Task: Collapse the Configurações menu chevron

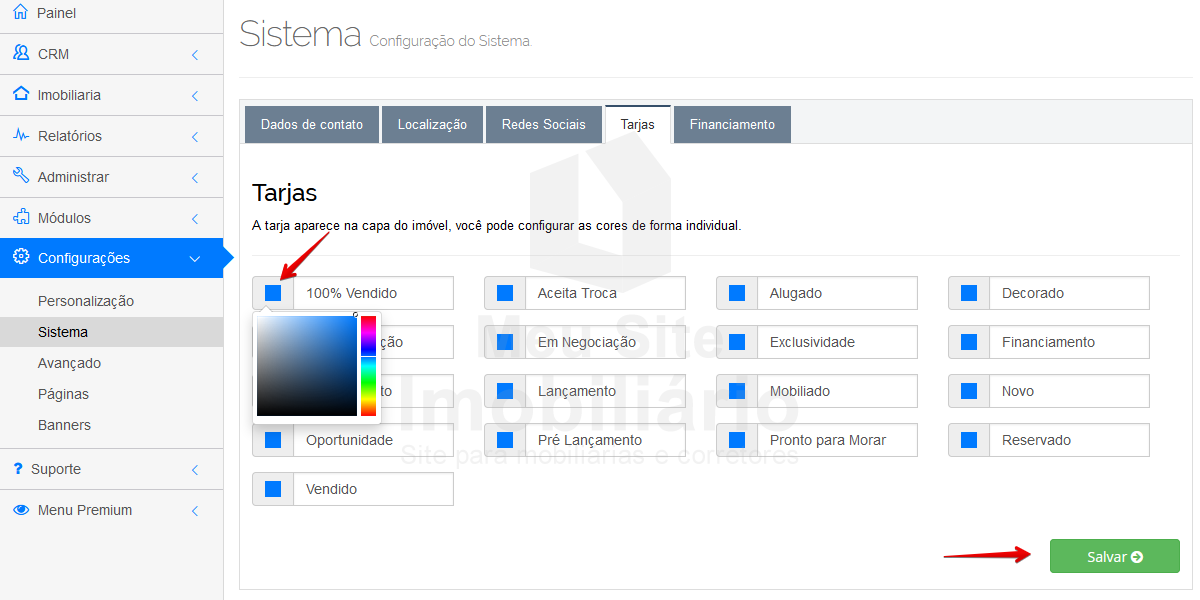Action: coord(195,259)
